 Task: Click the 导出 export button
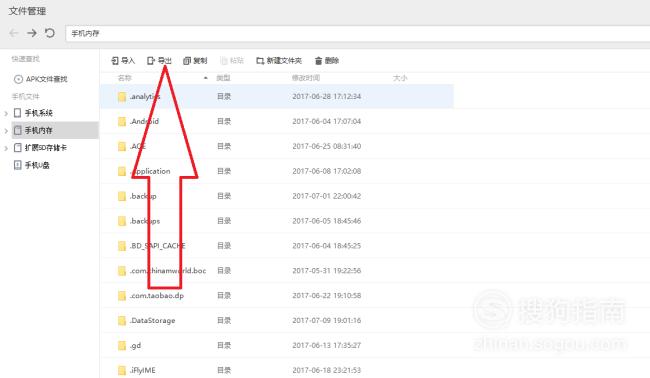[x=159, y=61]
